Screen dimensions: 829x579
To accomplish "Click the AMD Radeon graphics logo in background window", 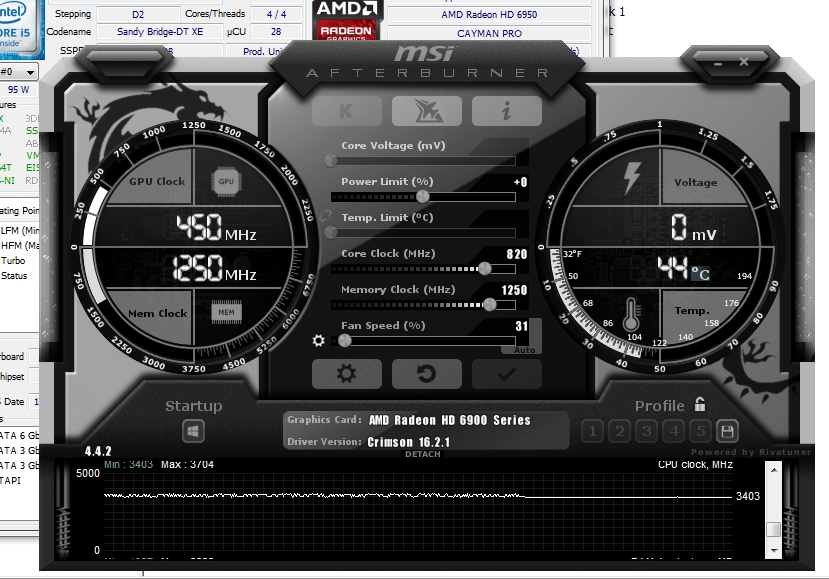I will [346, 20].
